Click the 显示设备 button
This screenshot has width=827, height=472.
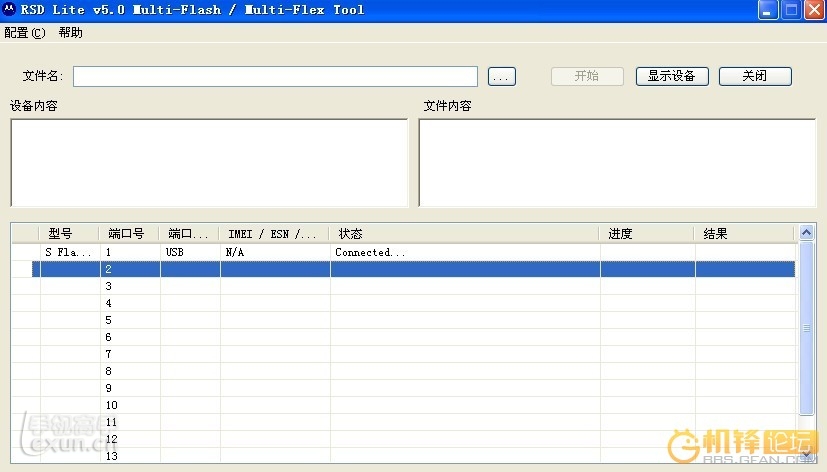(x=672, y=76)
